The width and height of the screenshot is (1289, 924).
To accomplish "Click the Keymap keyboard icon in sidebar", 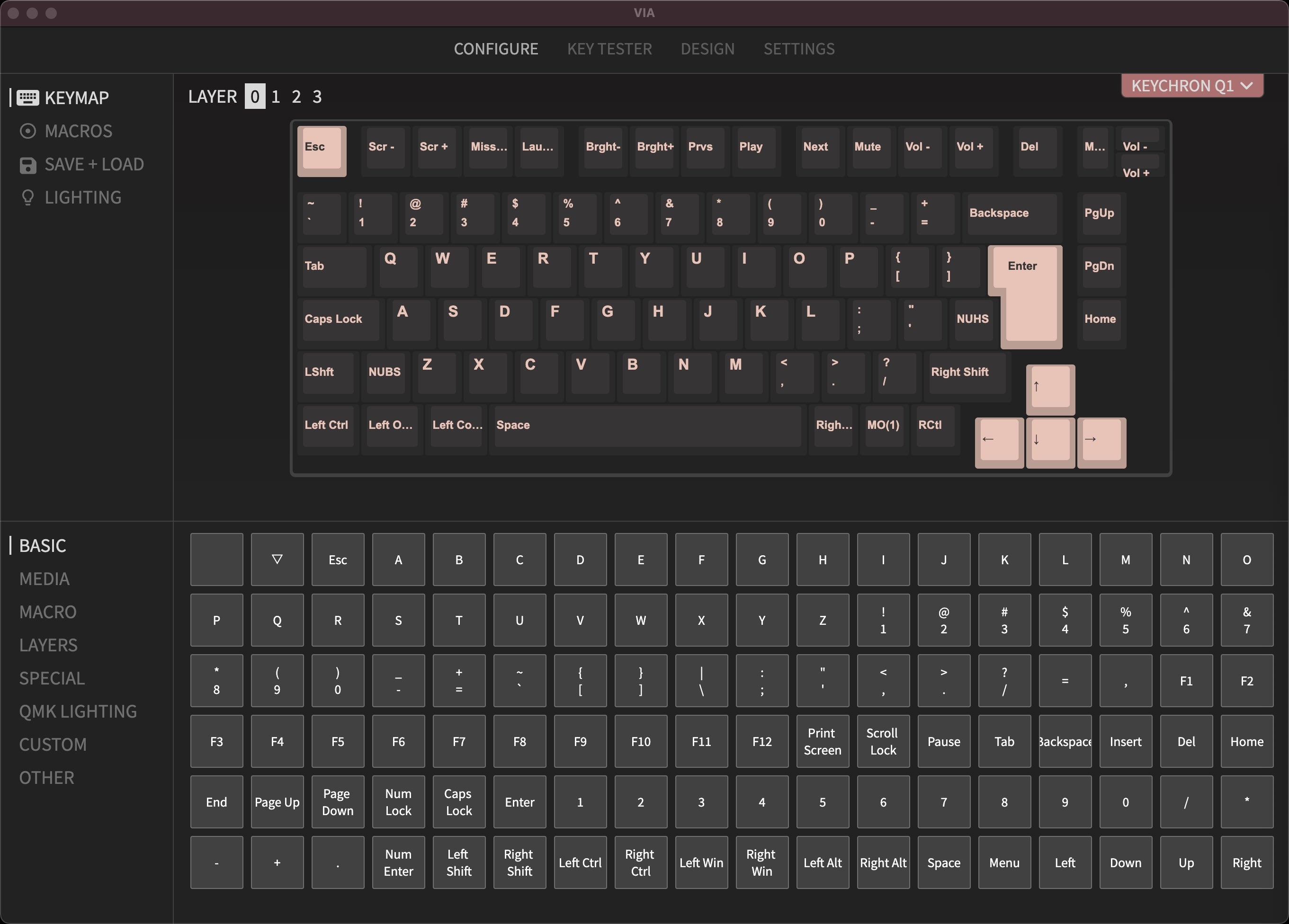I will point(27,98).
